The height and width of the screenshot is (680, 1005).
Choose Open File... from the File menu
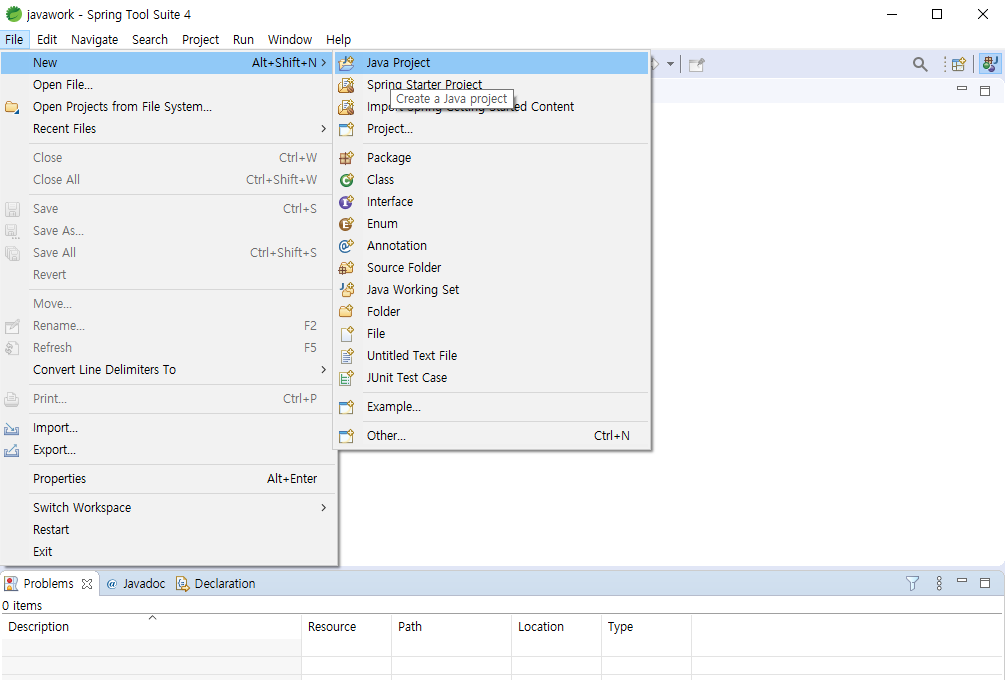[167, 85]
